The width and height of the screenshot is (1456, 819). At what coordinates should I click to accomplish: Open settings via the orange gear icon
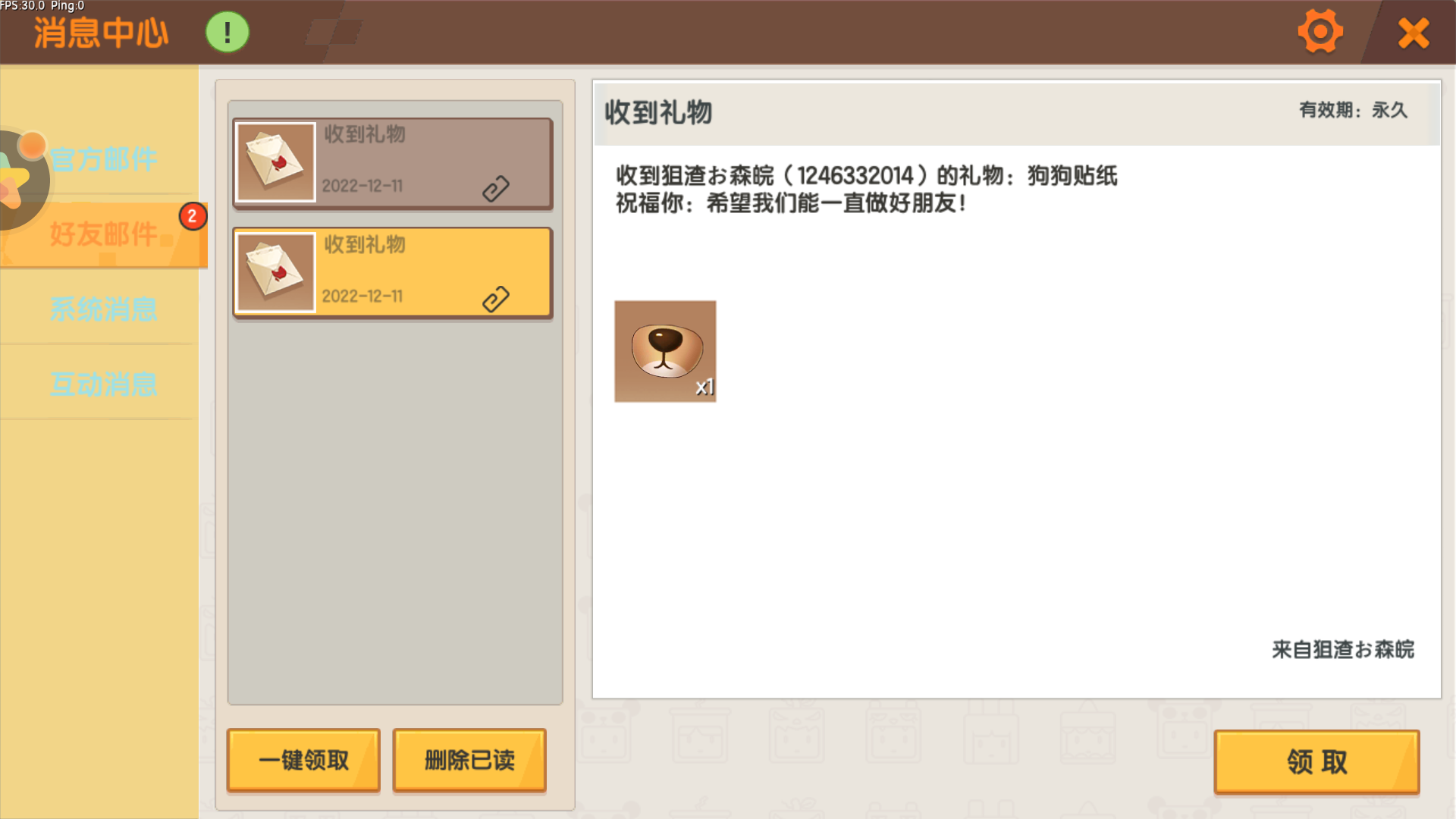pos(1320,32)
